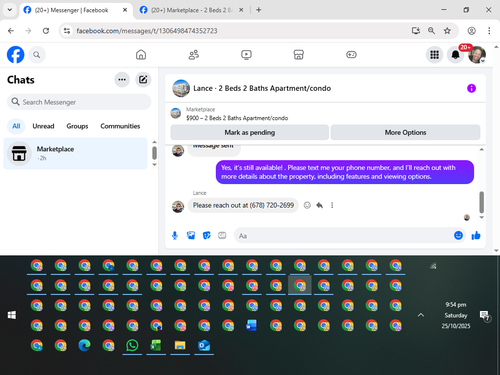Open conversation information purple i icon
The height and width of the screenshot is (375, 500).
(x=471, y=88)
